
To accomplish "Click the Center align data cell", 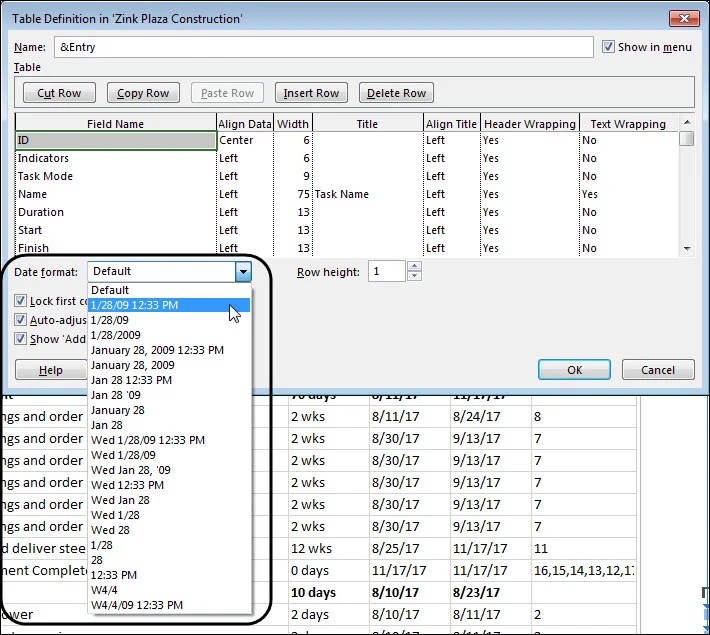I will [x=245, y=140].
